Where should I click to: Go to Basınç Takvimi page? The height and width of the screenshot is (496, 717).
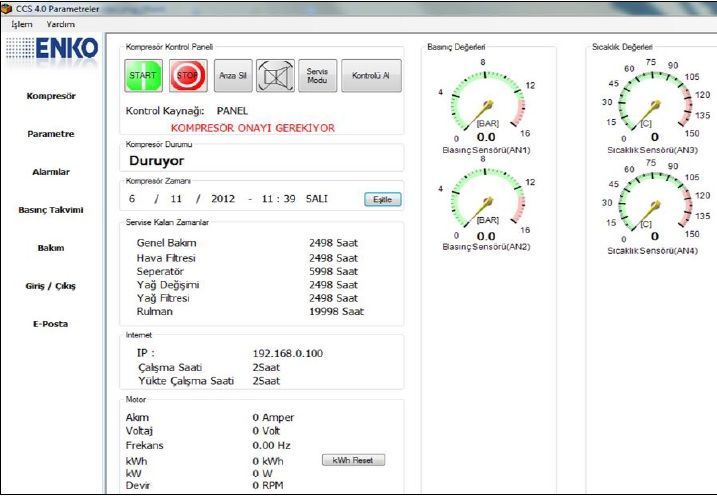tap(51, 210)
